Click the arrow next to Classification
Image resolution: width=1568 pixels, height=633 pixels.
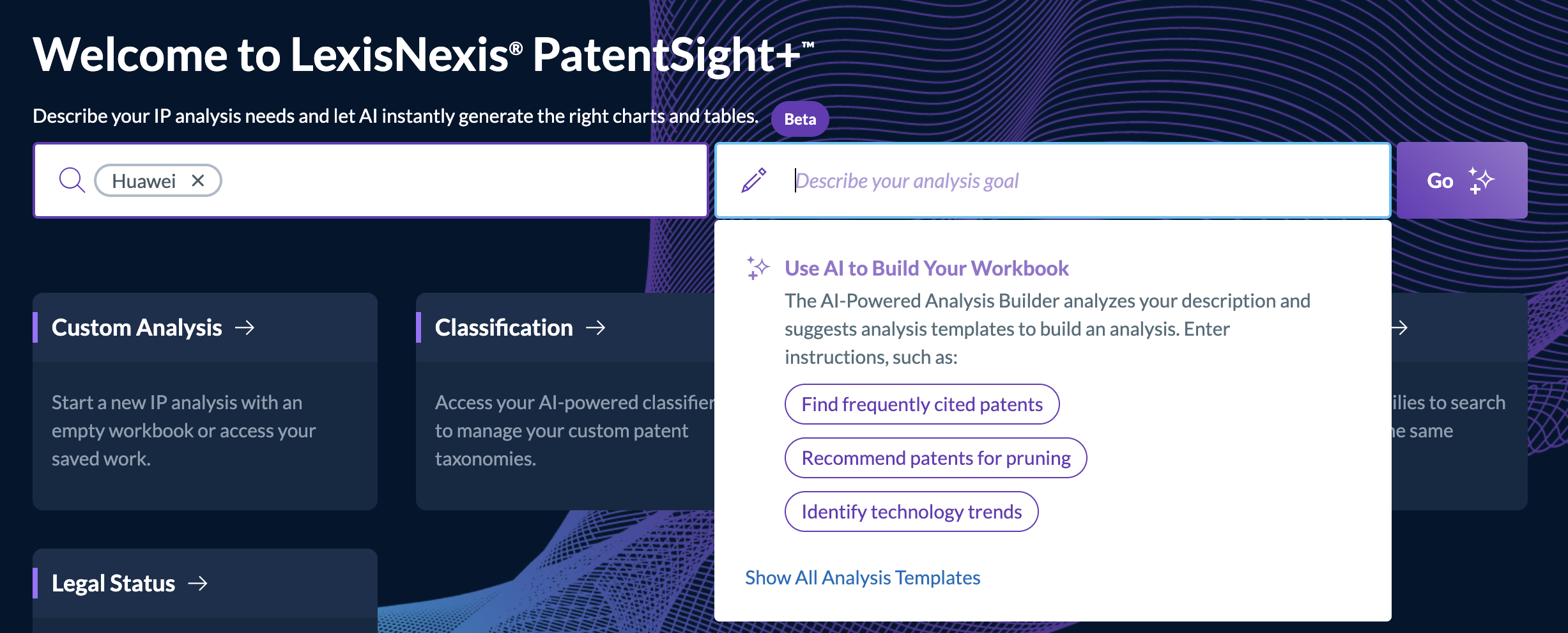[596, 328]
